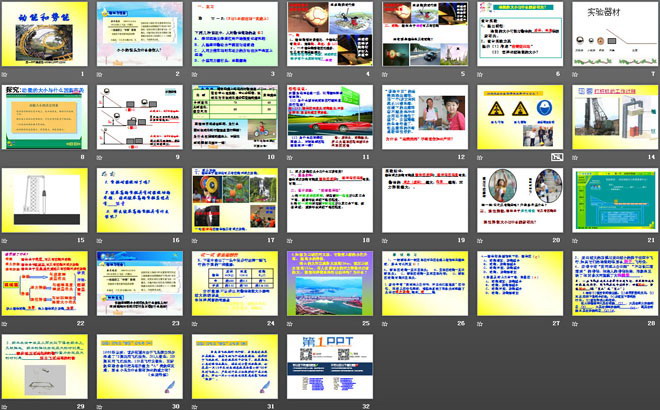Click the animation star icon under slide 14
The height and width of the screenshot is (410, 660).
tap(575, 157)
